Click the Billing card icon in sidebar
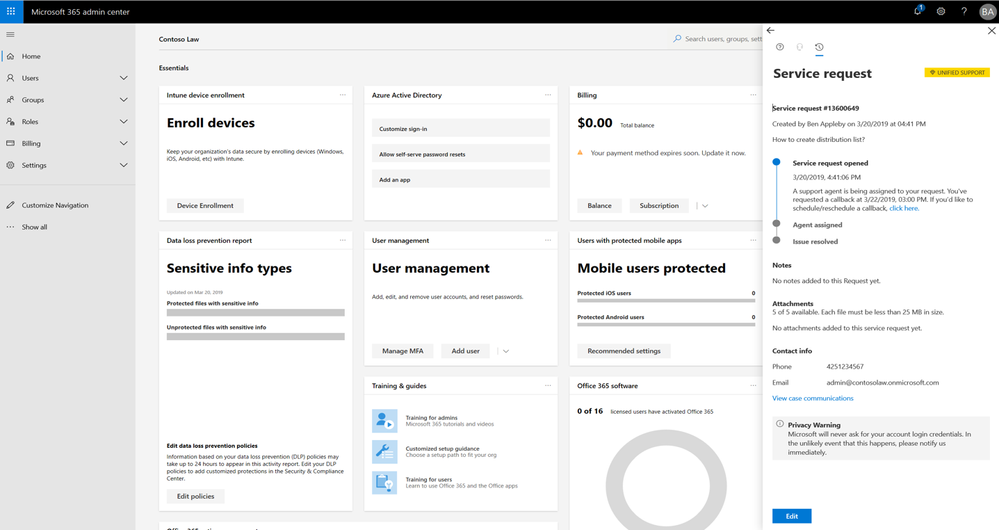 pos(10,143)
